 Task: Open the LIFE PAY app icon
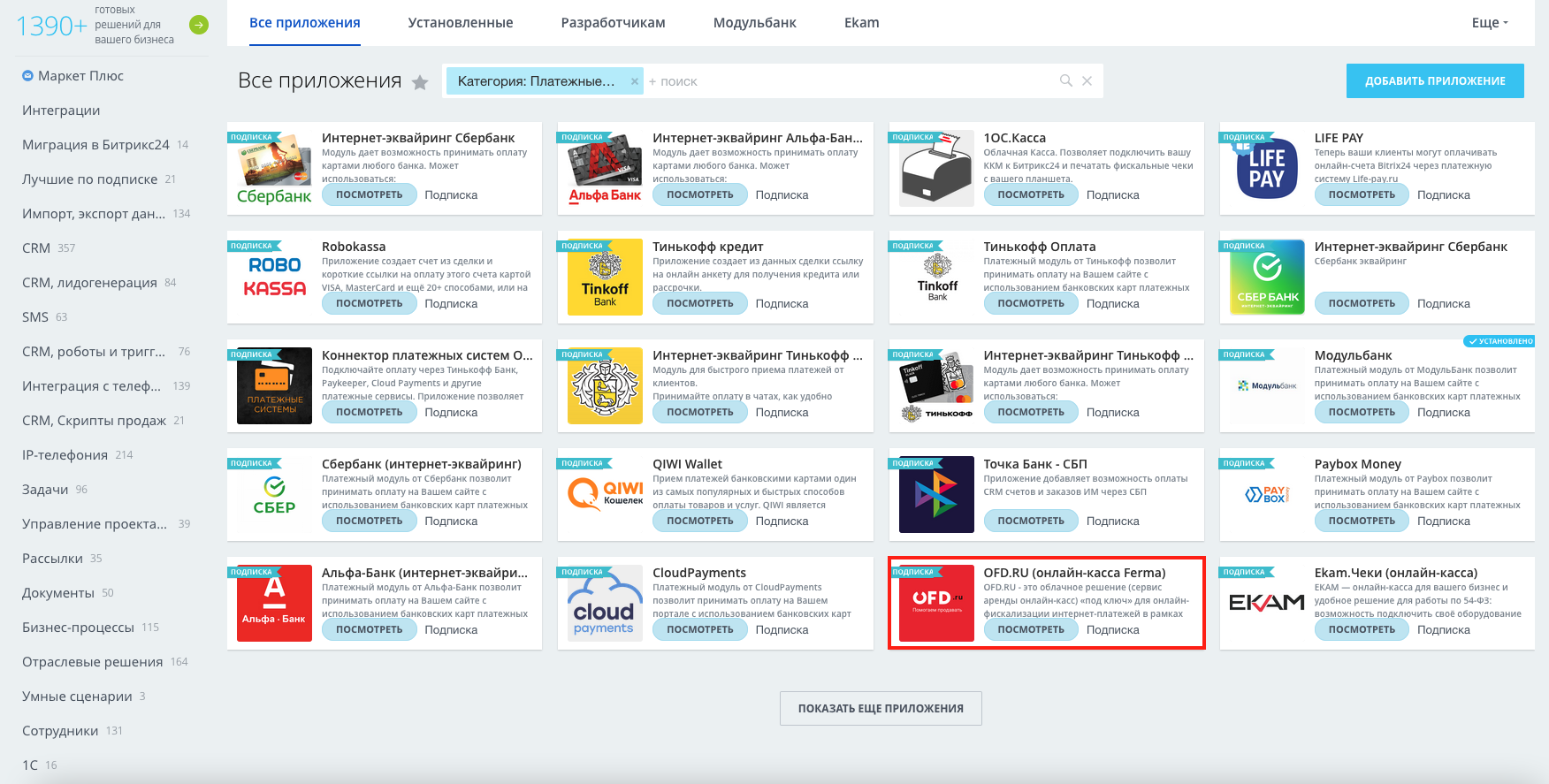[1267, 168]
